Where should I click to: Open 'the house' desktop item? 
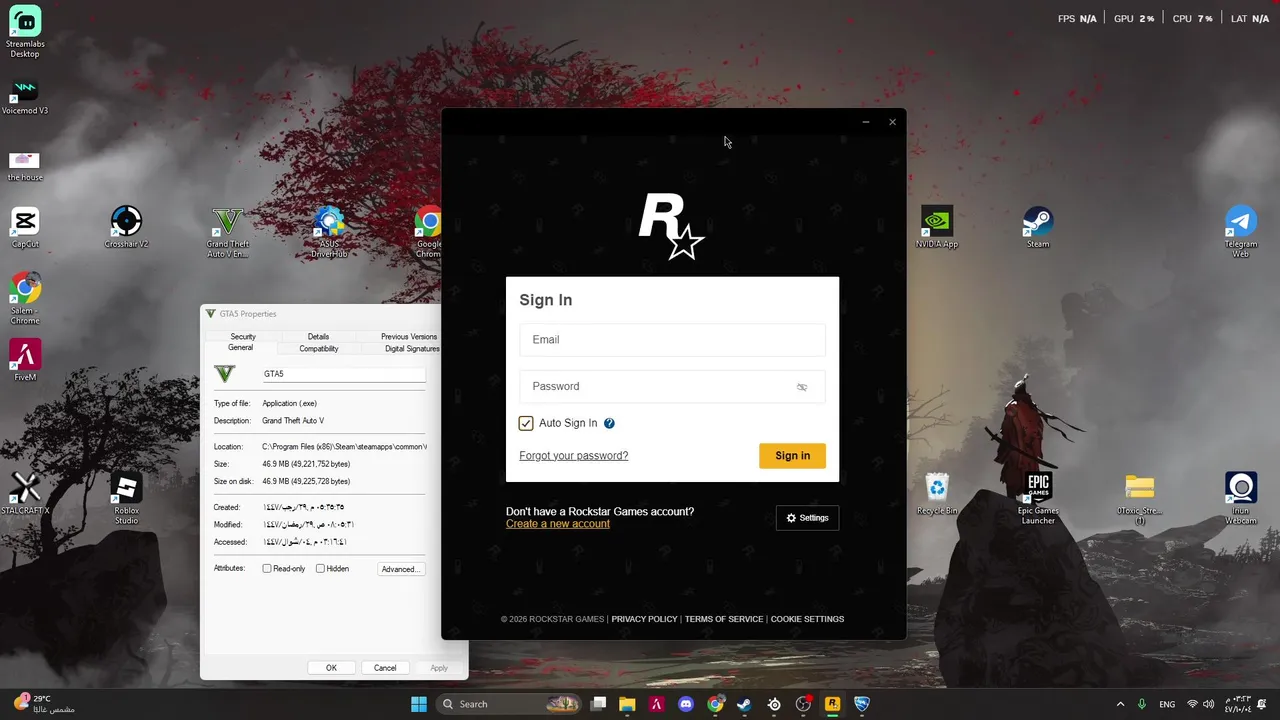tap(25, 167)
